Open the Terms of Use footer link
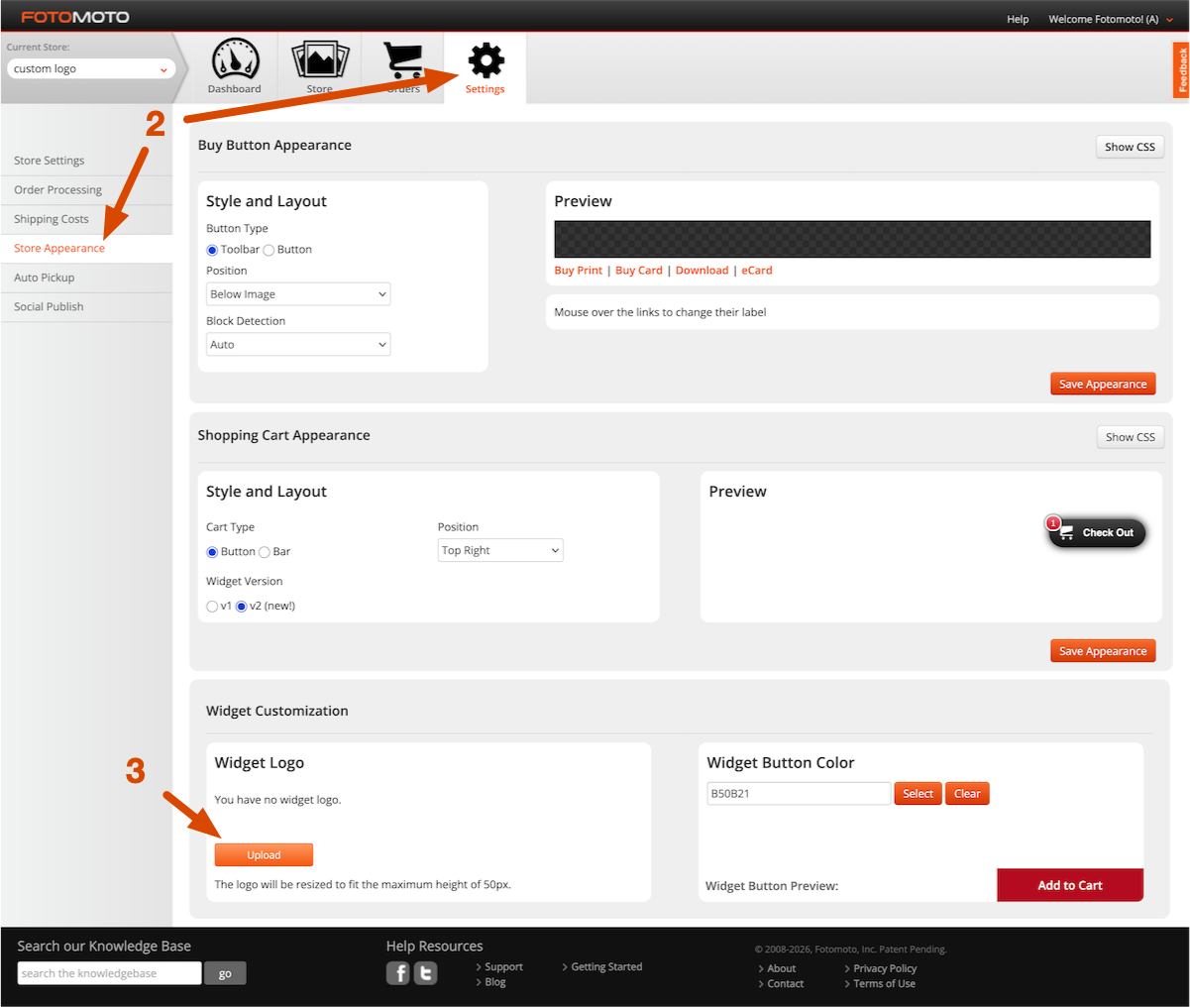Screen dimensions: 1190x1008 click(884, 983)
